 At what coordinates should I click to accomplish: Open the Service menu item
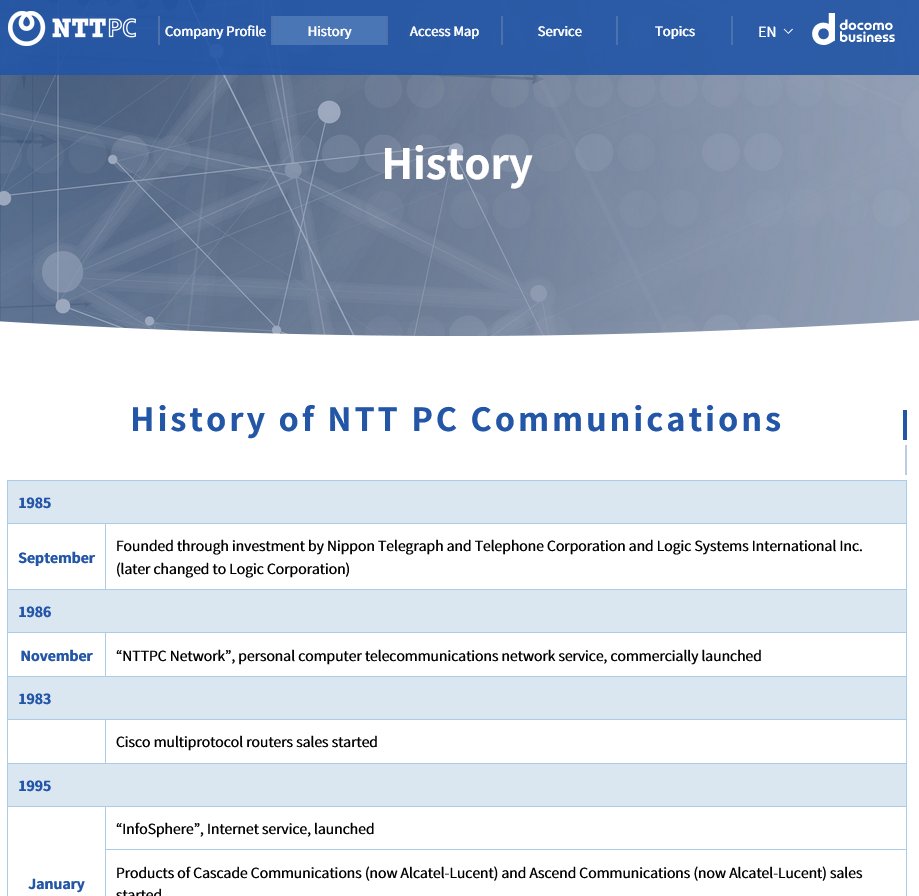pos(559,31)
